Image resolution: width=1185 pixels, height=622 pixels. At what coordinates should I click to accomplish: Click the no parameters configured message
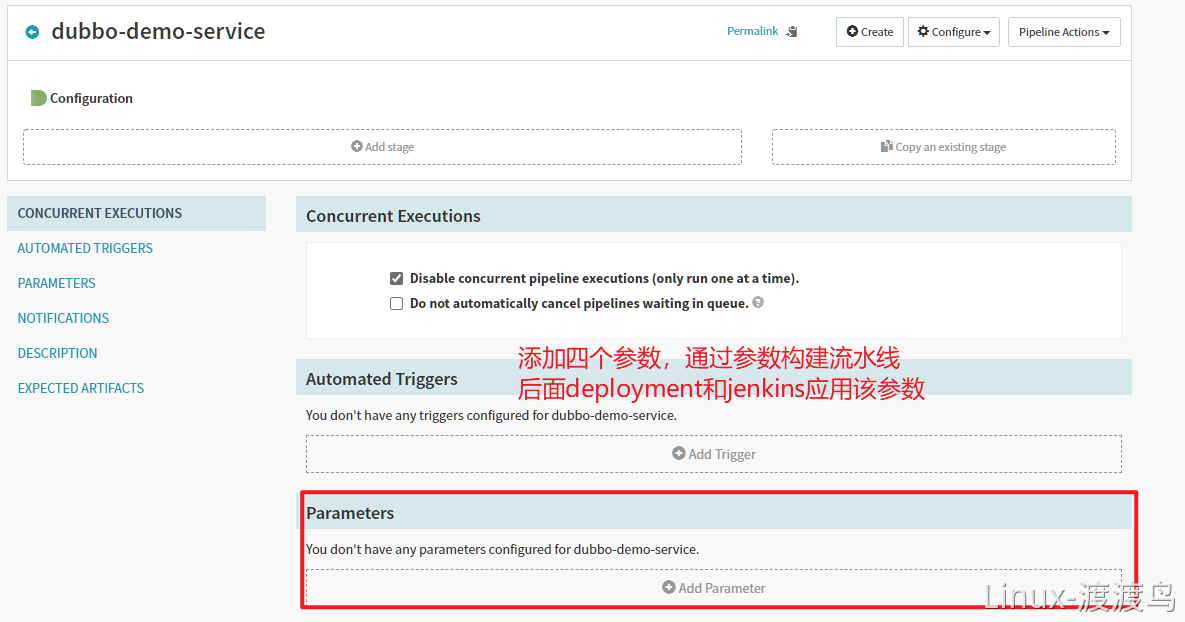503,549
